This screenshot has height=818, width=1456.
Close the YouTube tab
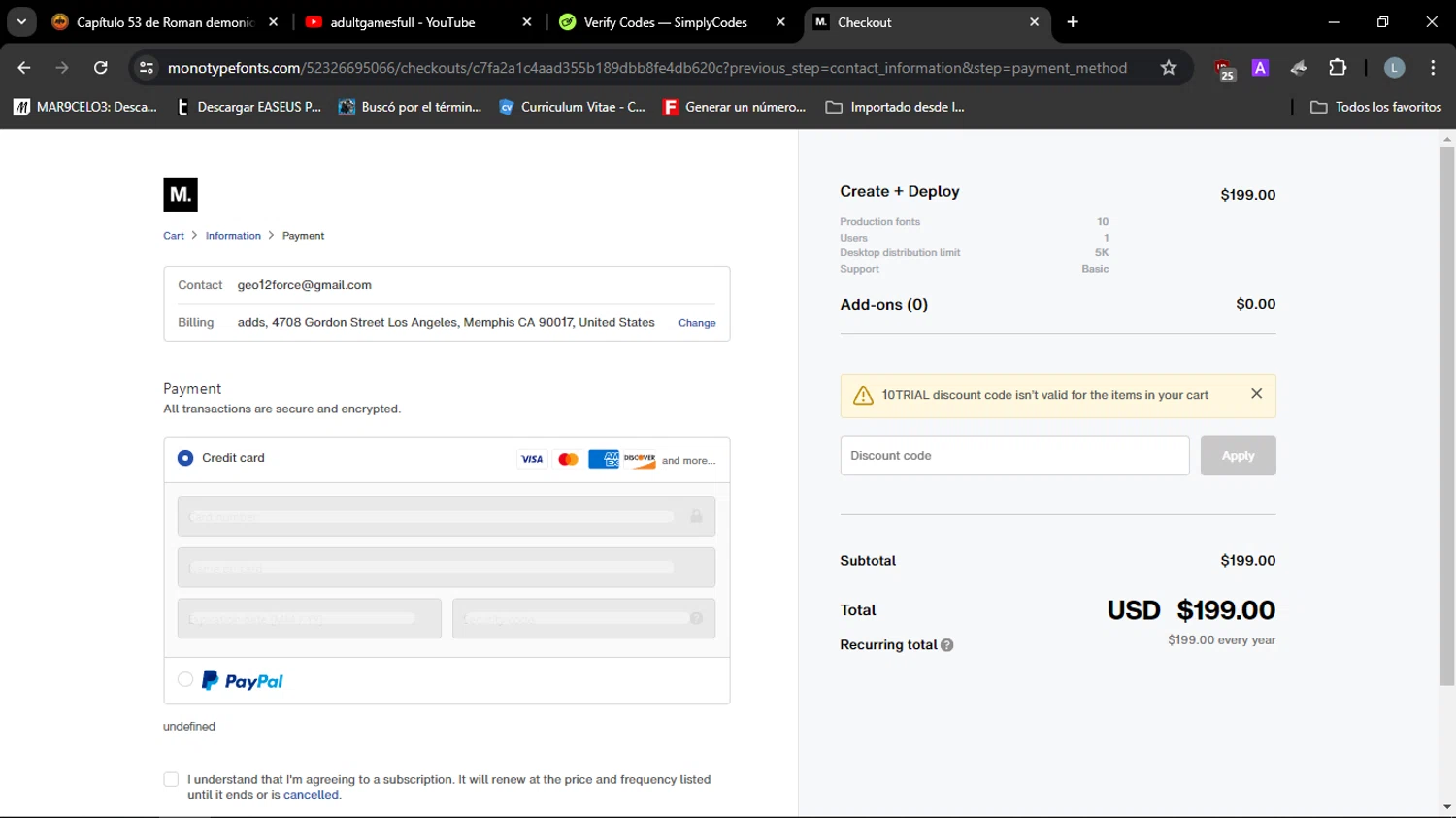point(527,21)
